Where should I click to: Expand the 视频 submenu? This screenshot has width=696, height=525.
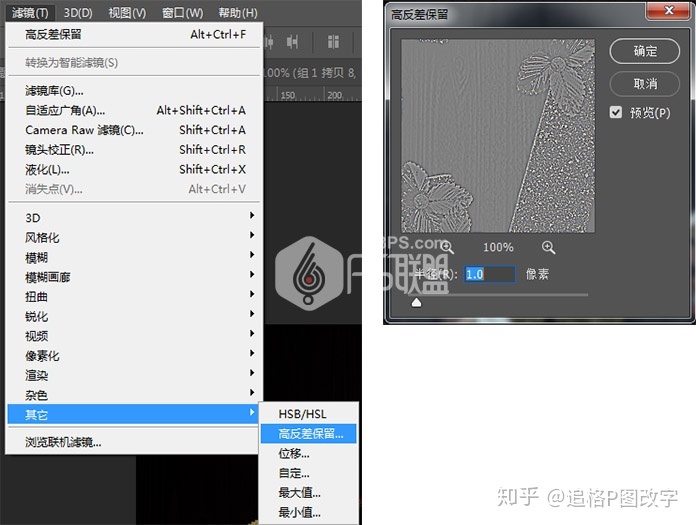click(x=134, y=336)
